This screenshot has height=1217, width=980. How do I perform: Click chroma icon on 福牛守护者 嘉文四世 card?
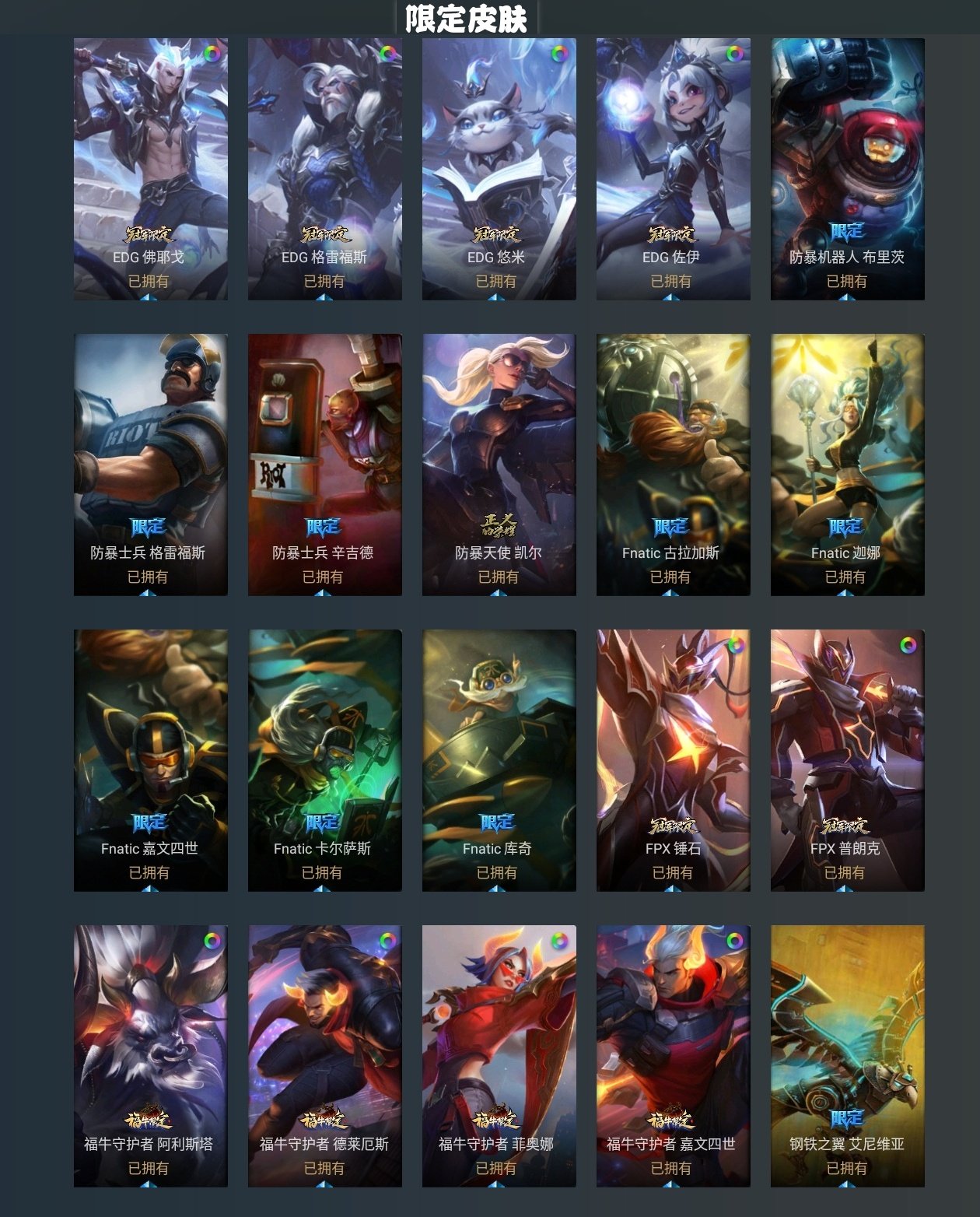point(734,941)
